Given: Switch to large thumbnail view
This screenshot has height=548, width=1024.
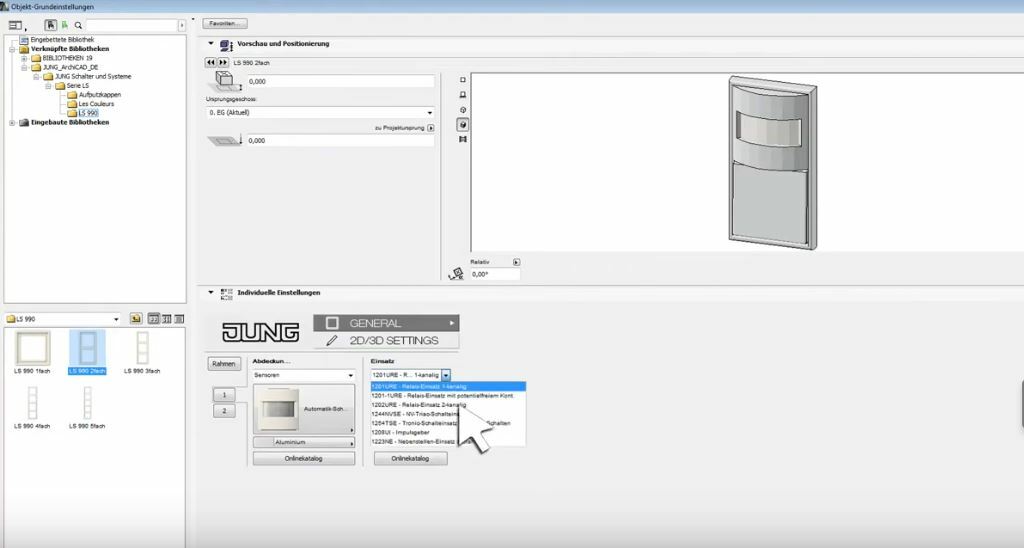Looking at the screenshot, I should pos(153,319).
